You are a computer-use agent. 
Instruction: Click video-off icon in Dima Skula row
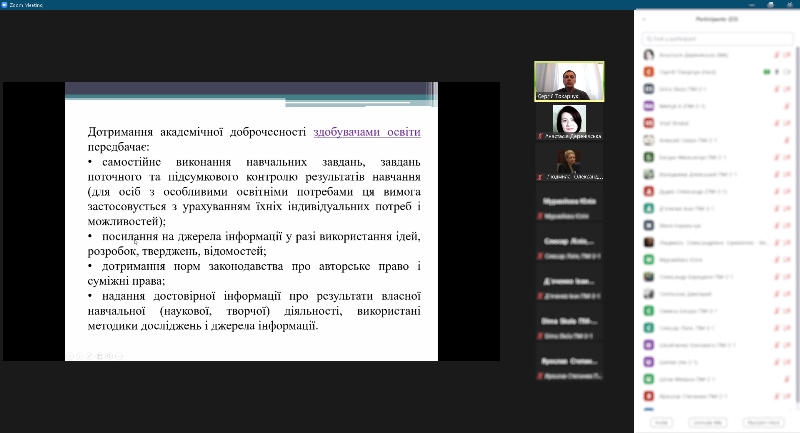[x=787, y=89]
